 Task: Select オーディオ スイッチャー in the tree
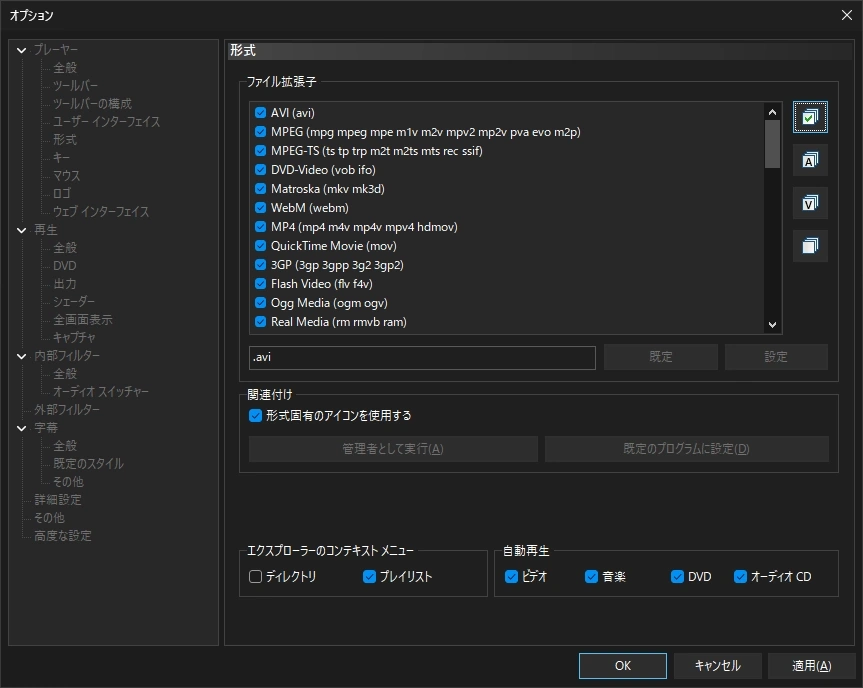(101, 391)
